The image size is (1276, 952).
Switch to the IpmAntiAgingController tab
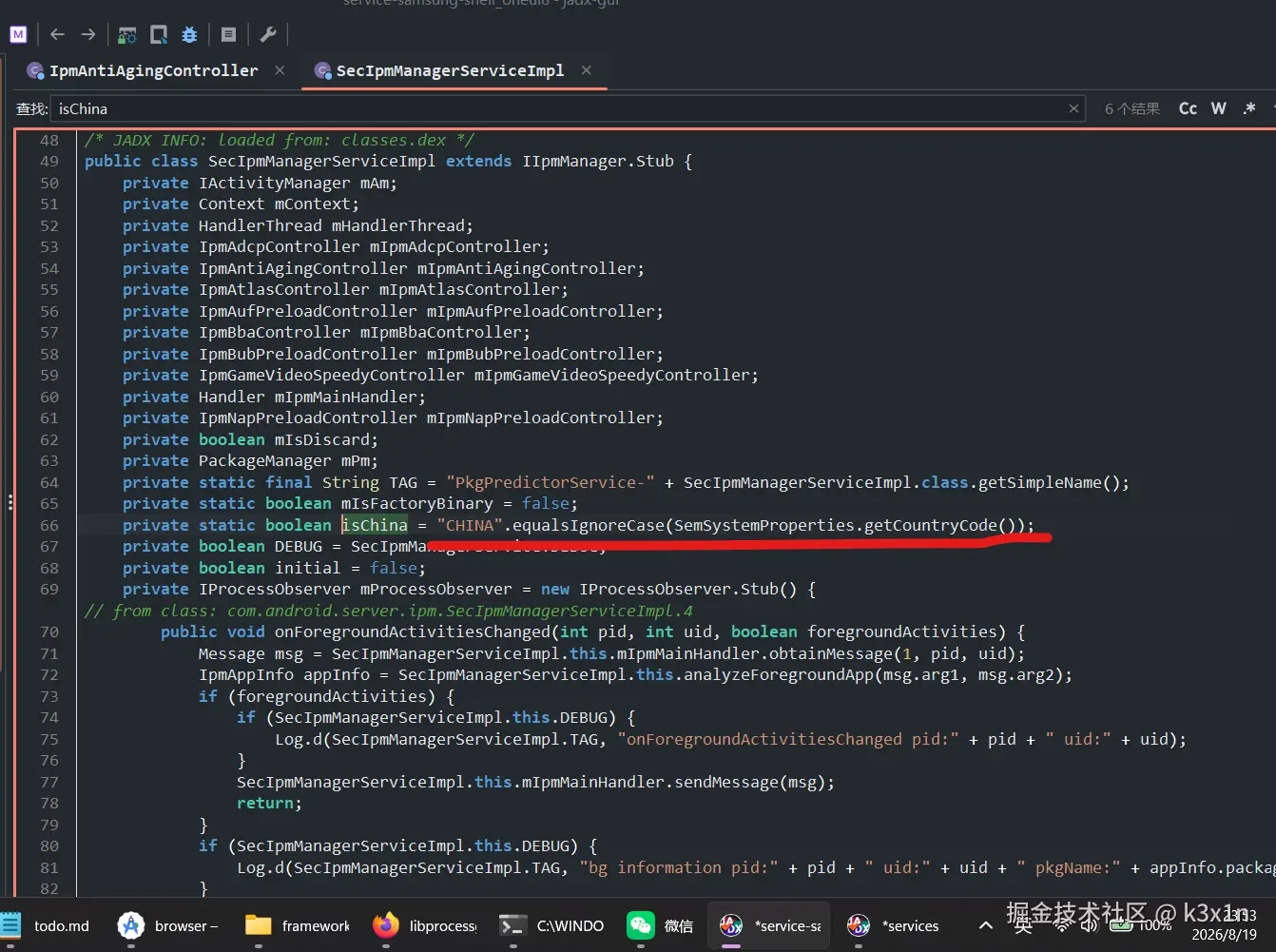(153, 70)
